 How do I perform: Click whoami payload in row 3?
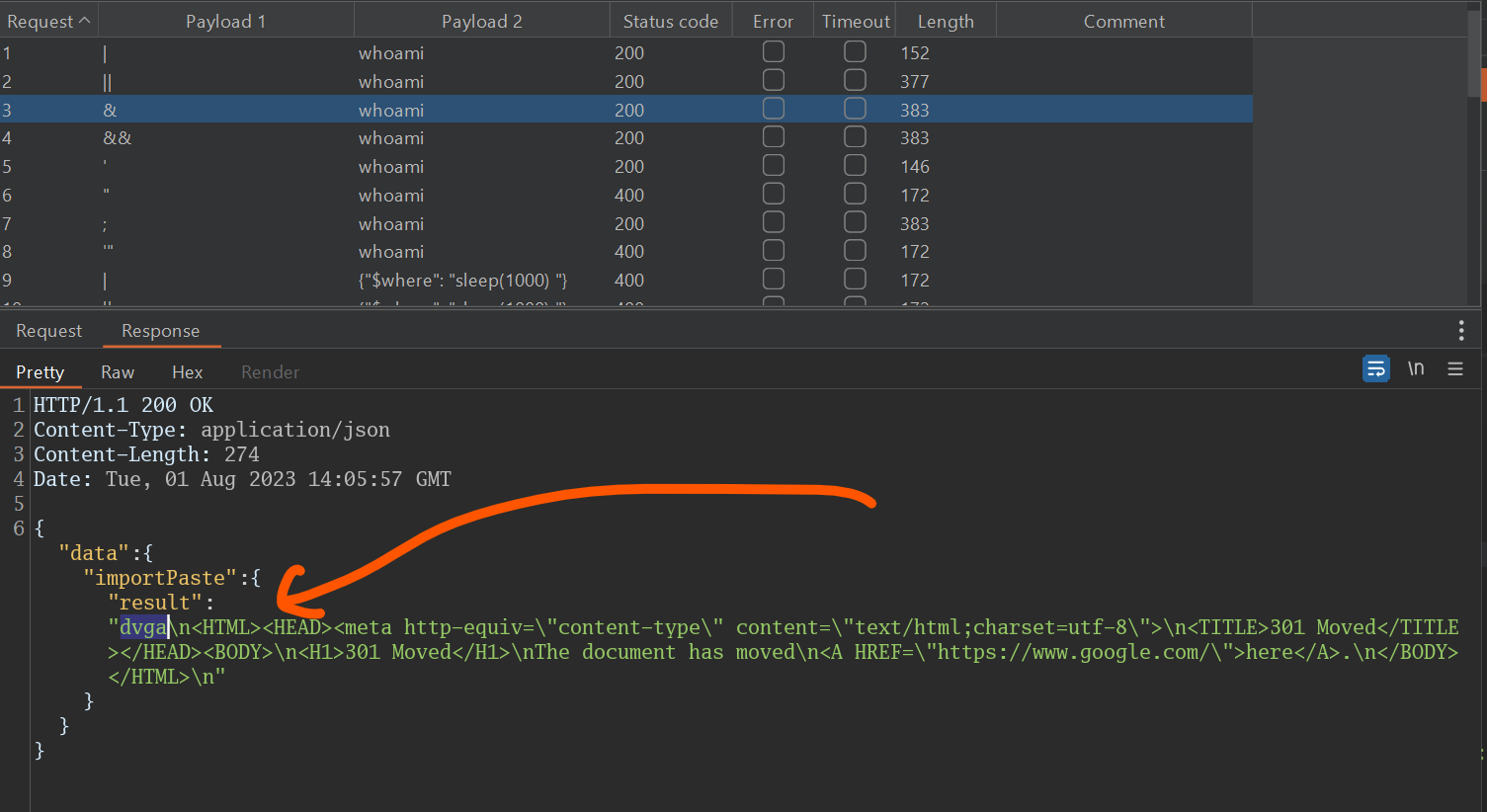tap(391, 111)
